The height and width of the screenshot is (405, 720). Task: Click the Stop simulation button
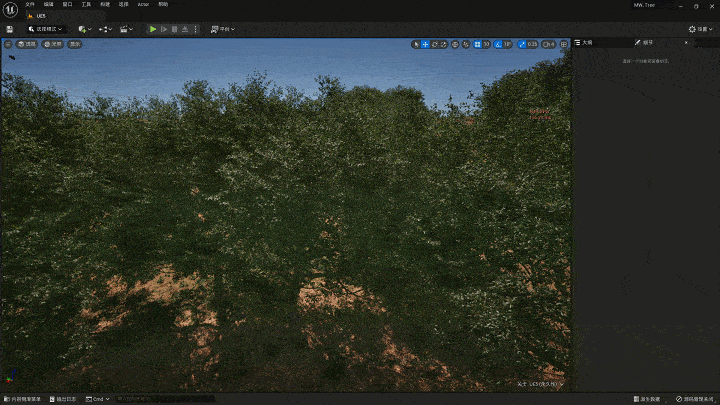(x=174, y=29)
